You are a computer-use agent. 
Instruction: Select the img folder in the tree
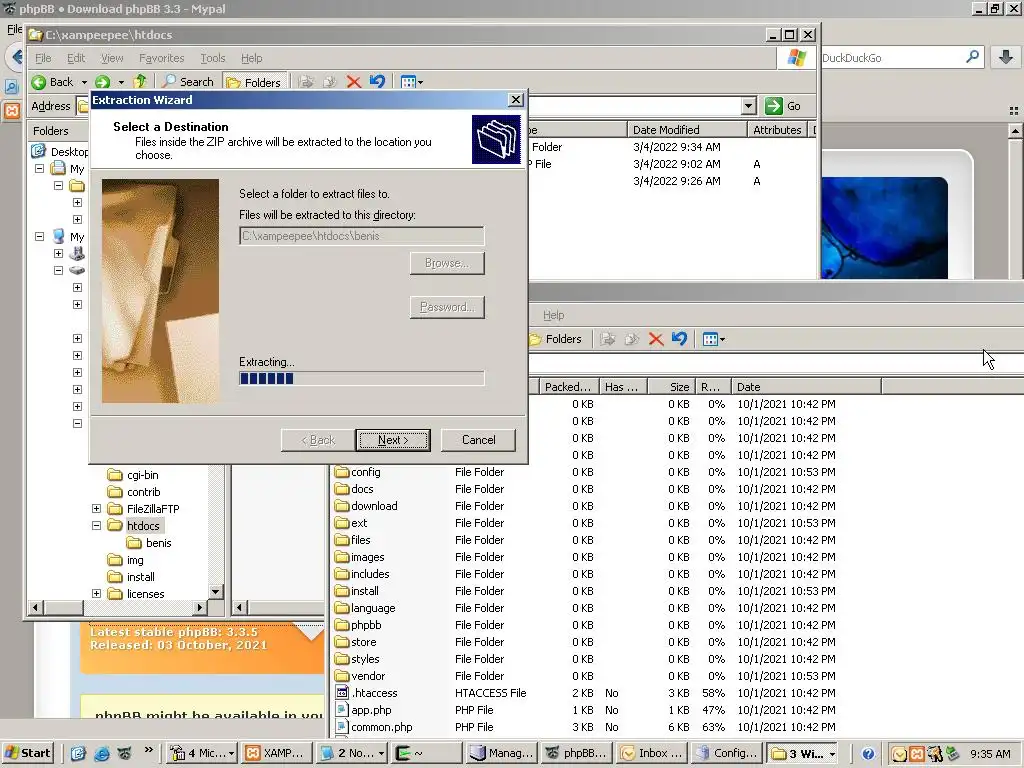tap(135, 560)
